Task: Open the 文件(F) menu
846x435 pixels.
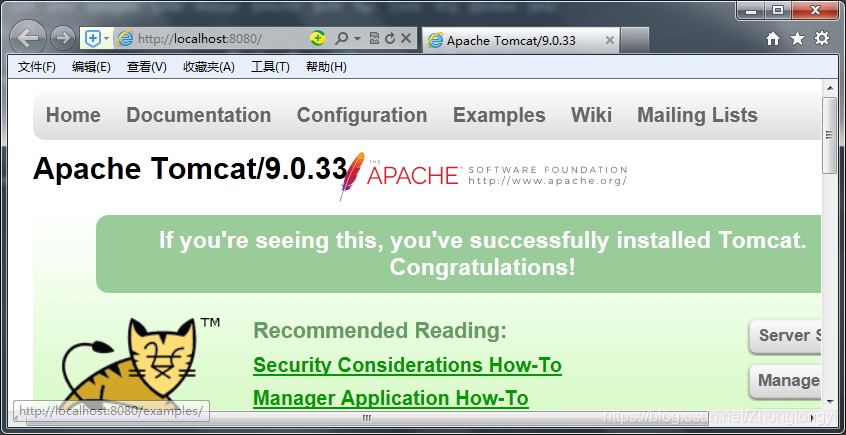Action: [x=37, y=67]
